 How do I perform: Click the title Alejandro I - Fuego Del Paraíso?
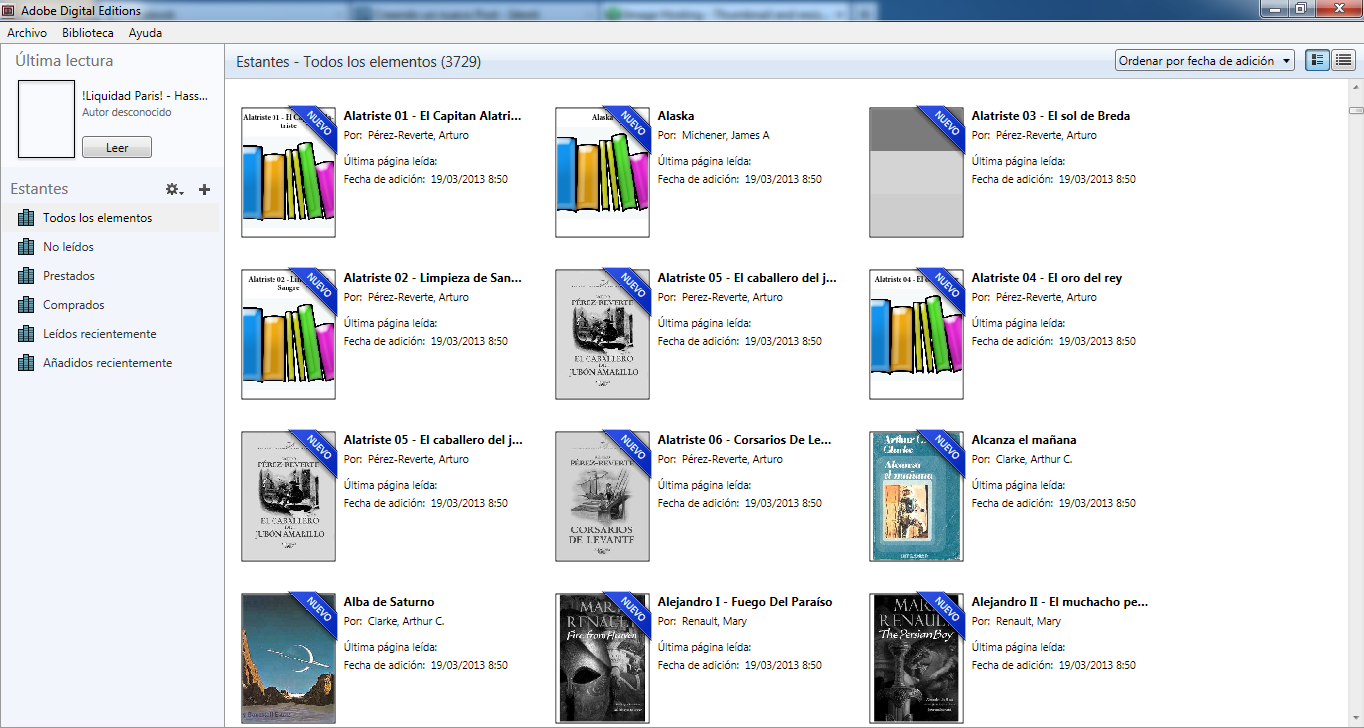tap(745, 602)
